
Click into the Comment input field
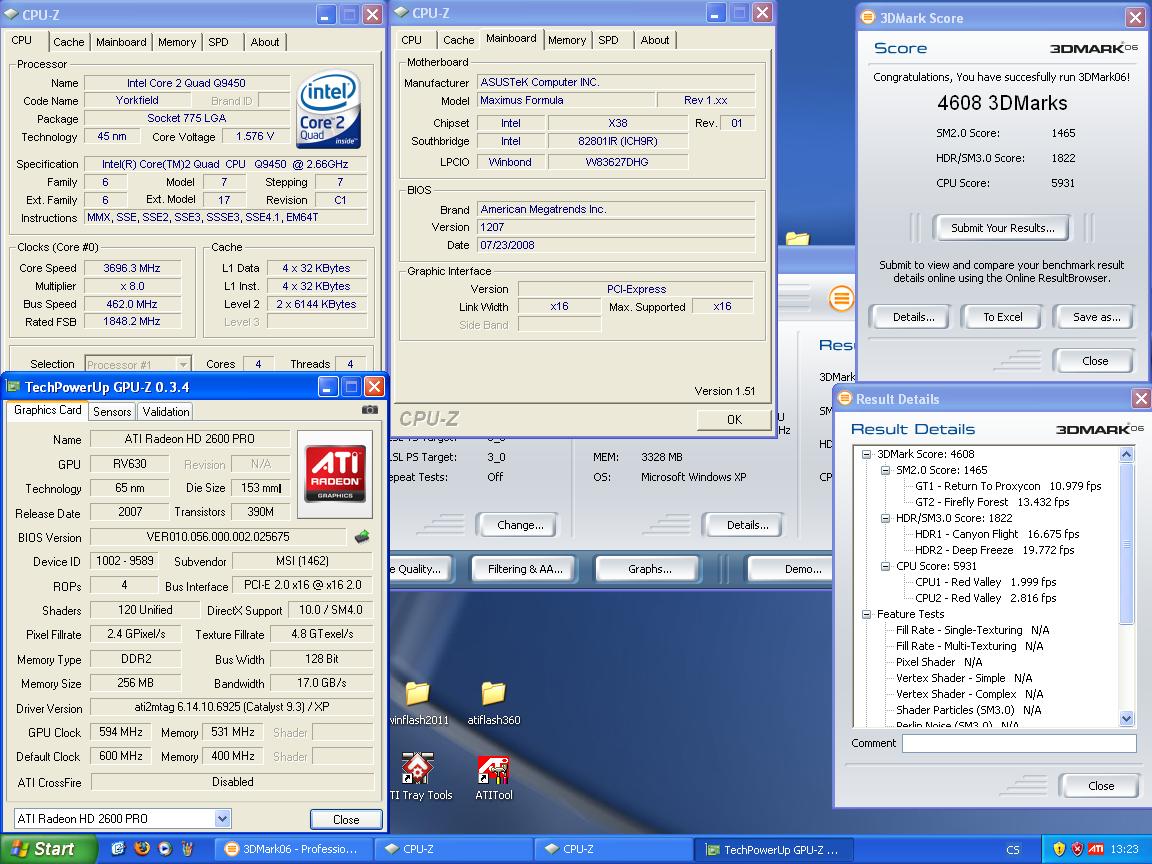(x=1019, y=743)
